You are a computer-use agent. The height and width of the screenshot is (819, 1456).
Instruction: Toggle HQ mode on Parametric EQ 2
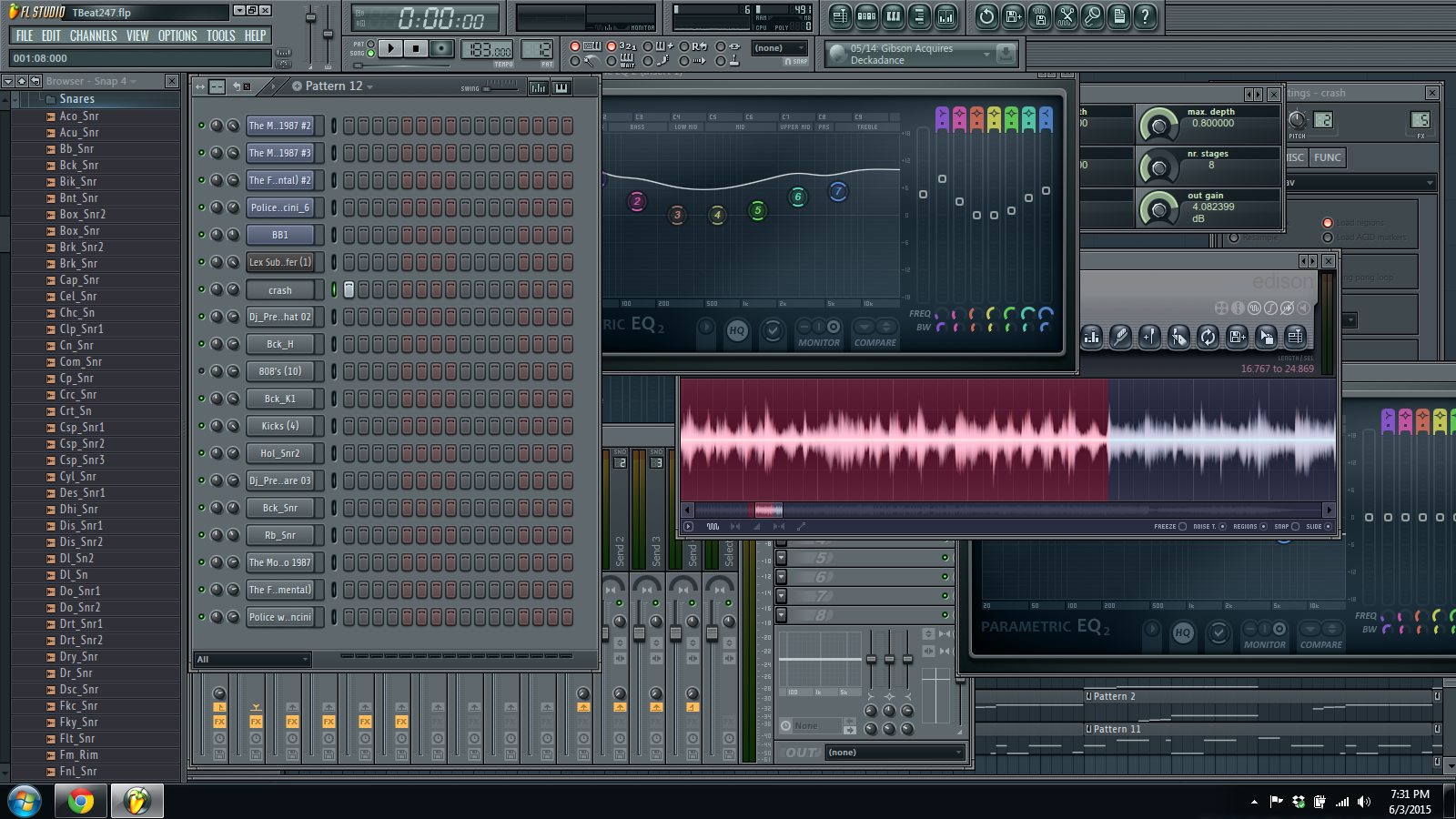click(x=737, y=331)
